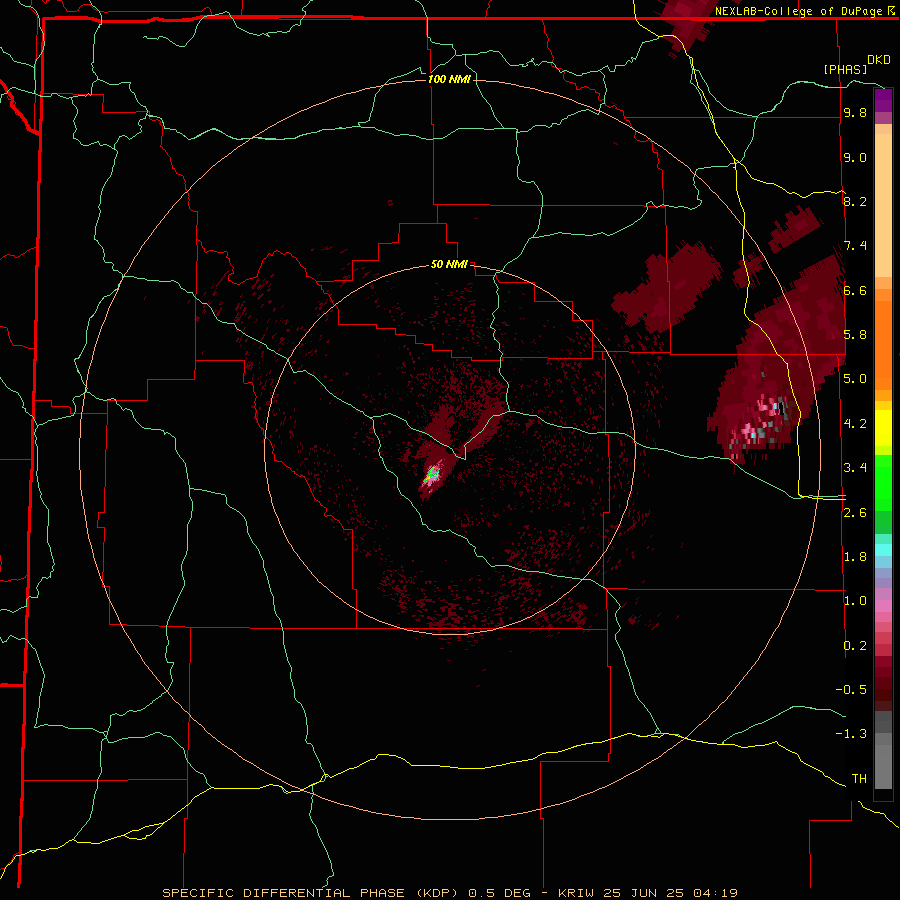
Task: Click the bright green KDP core near the radar center
Action: (430, 475)
